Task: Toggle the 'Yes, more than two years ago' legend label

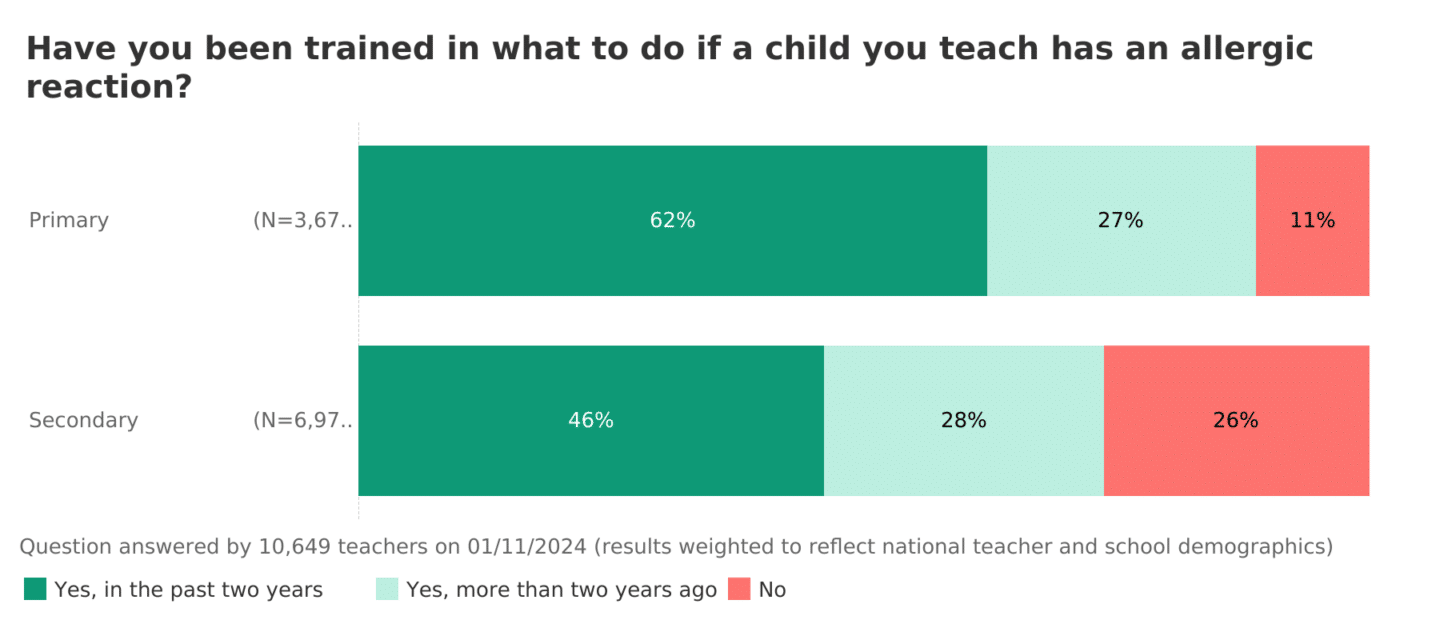Action: 561,590
